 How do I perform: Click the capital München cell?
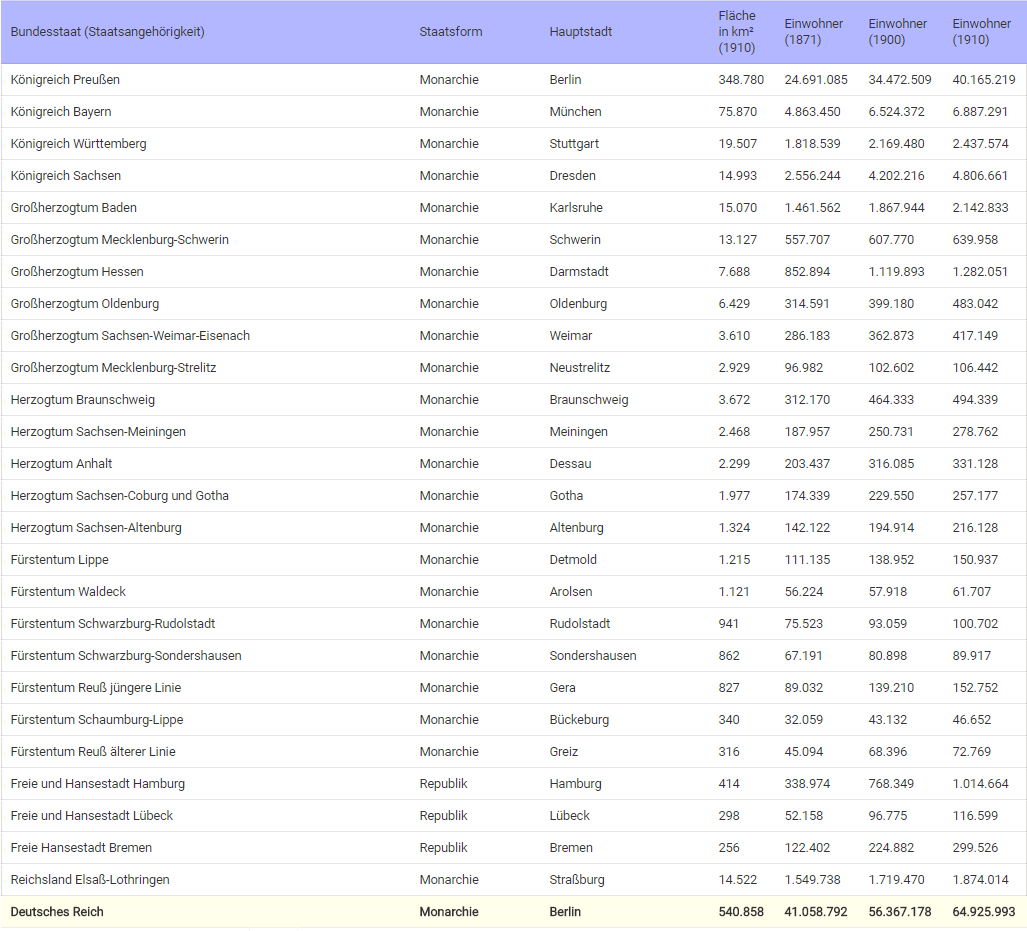(x=575, y=111)
